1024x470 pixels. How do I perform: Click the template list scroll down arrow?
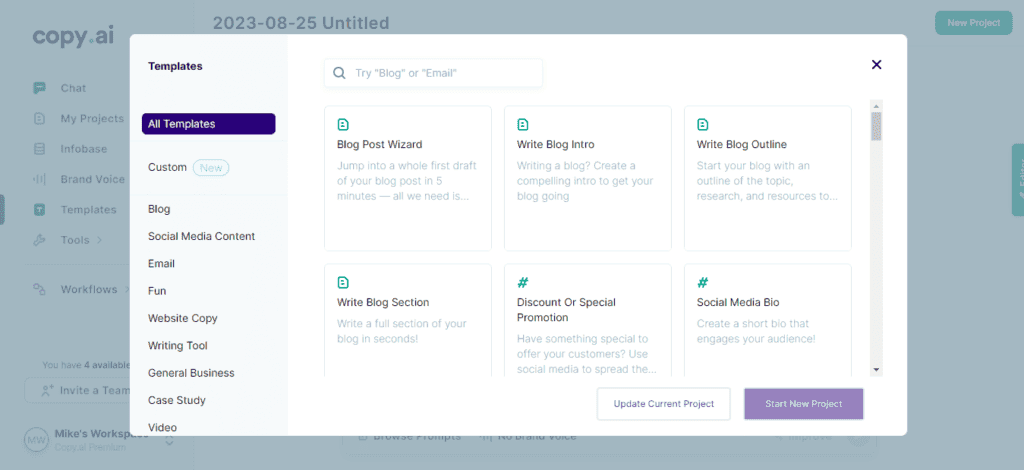point(876,369)
